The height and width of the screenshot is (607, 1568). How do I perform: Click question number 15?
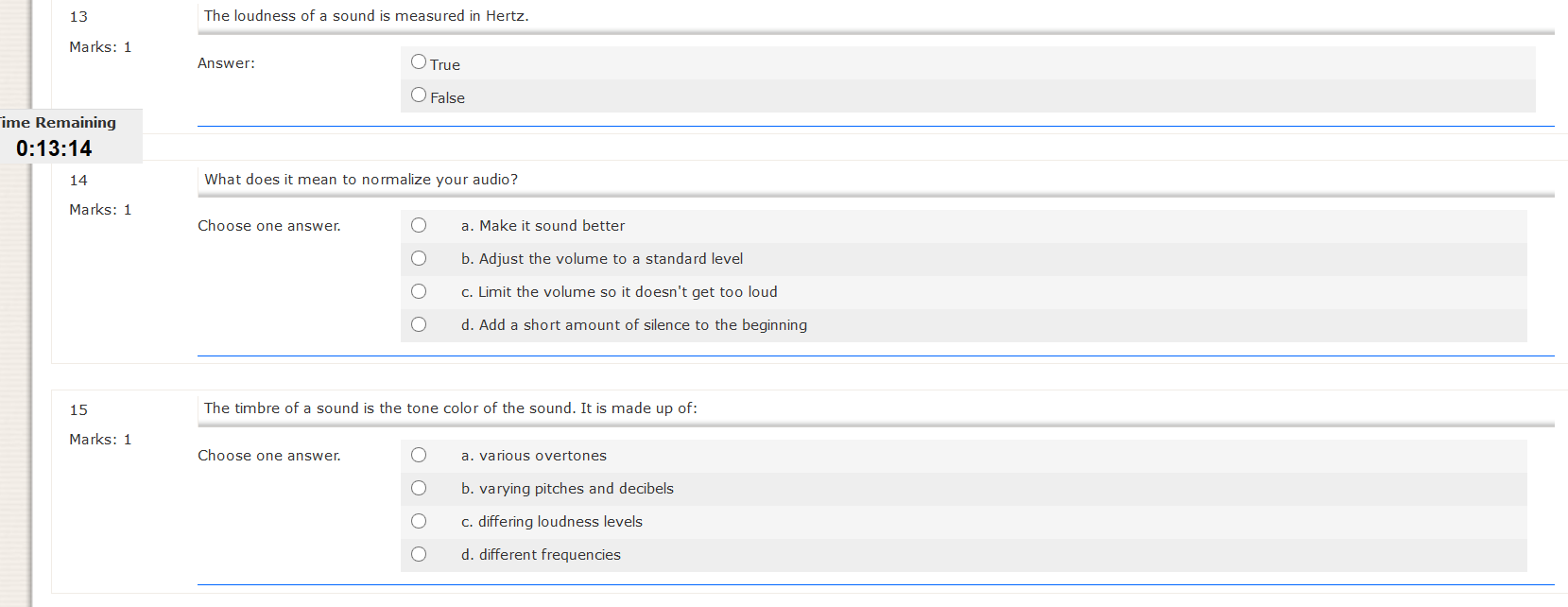pos(78,410)
